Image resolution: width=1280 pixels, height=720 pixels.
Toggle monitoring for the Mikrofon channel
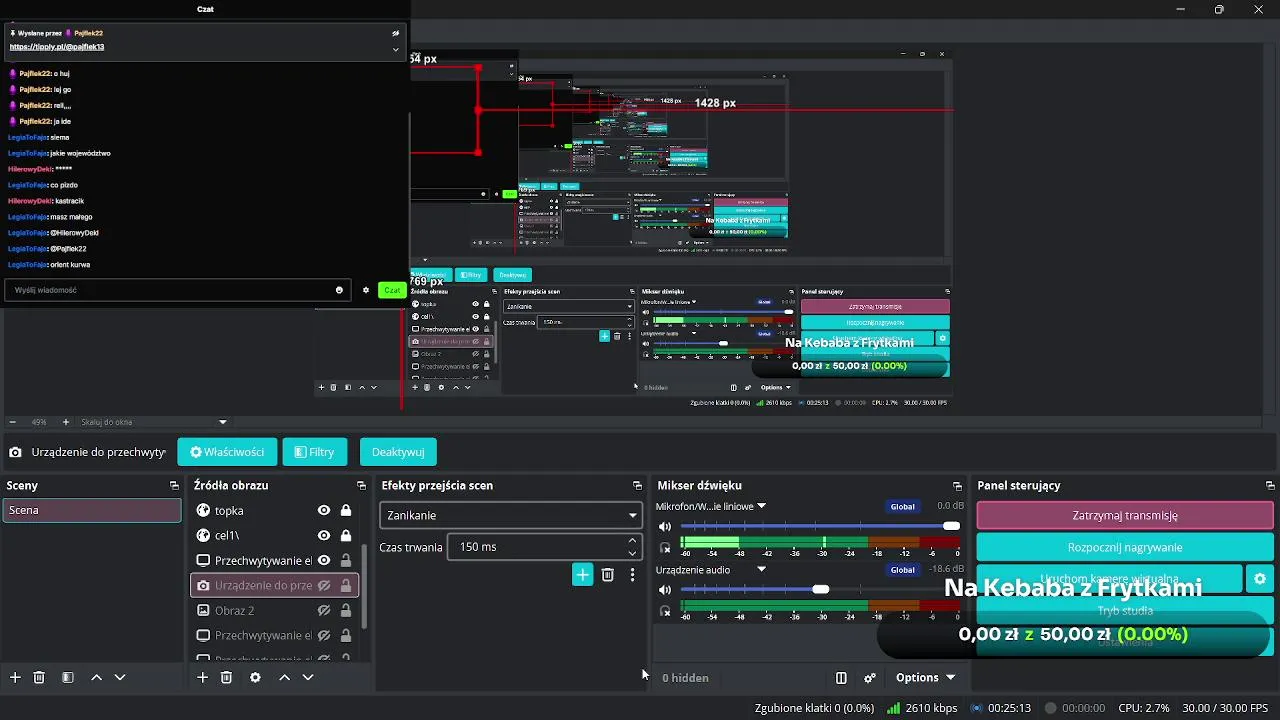coord(665,548)
